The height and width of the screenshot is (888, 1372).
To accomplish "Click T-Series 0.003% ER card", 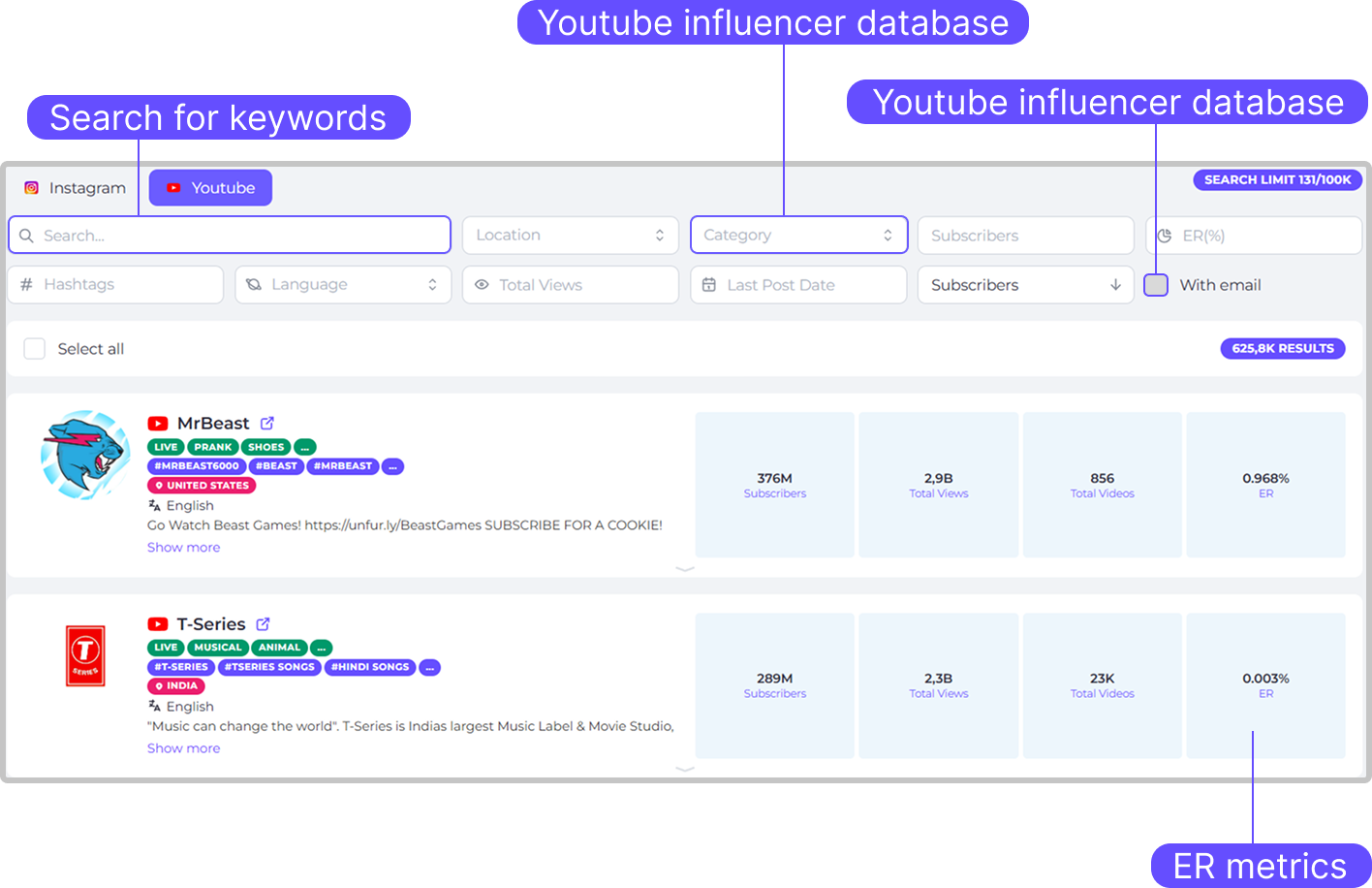I will tap(1266, 685).
